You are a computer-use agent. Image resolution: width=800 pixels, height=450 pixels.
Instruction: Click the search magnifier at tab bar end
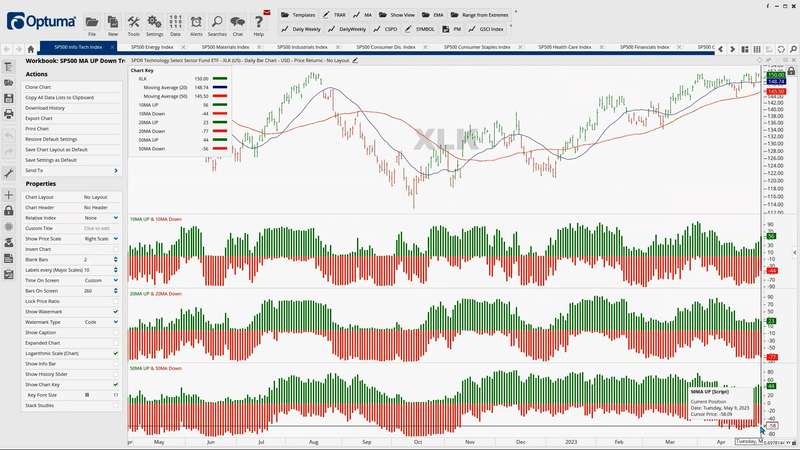(x=793, y=49)
